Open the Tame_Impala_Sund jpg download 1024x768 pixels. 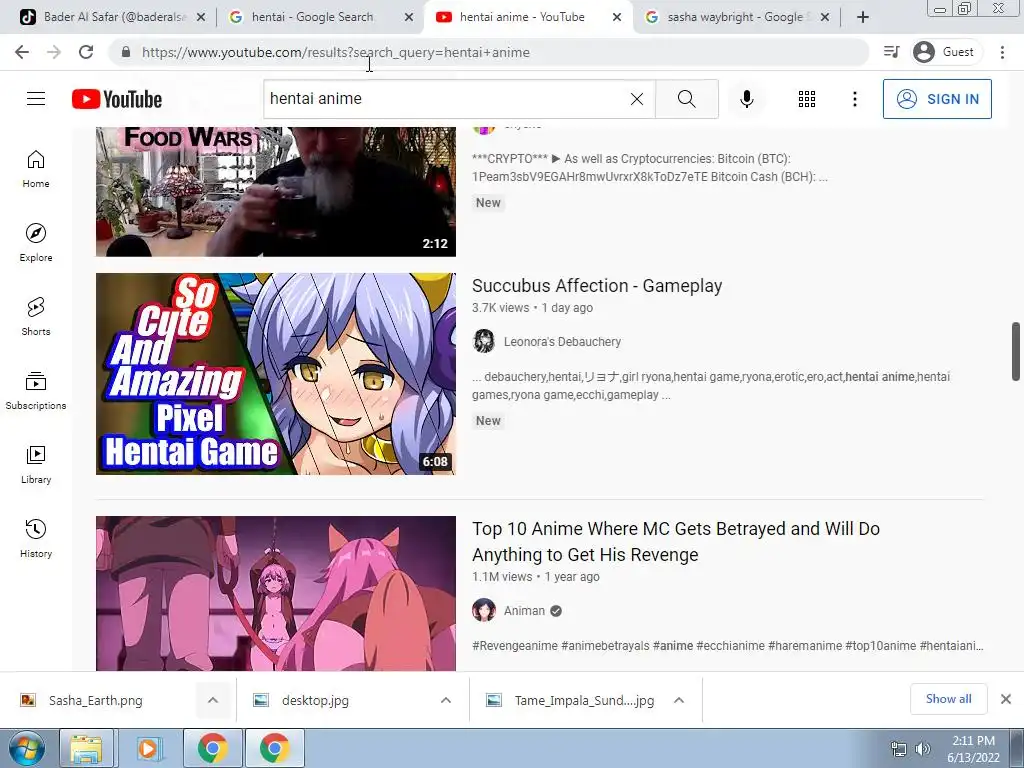click(x=584, y=700)
